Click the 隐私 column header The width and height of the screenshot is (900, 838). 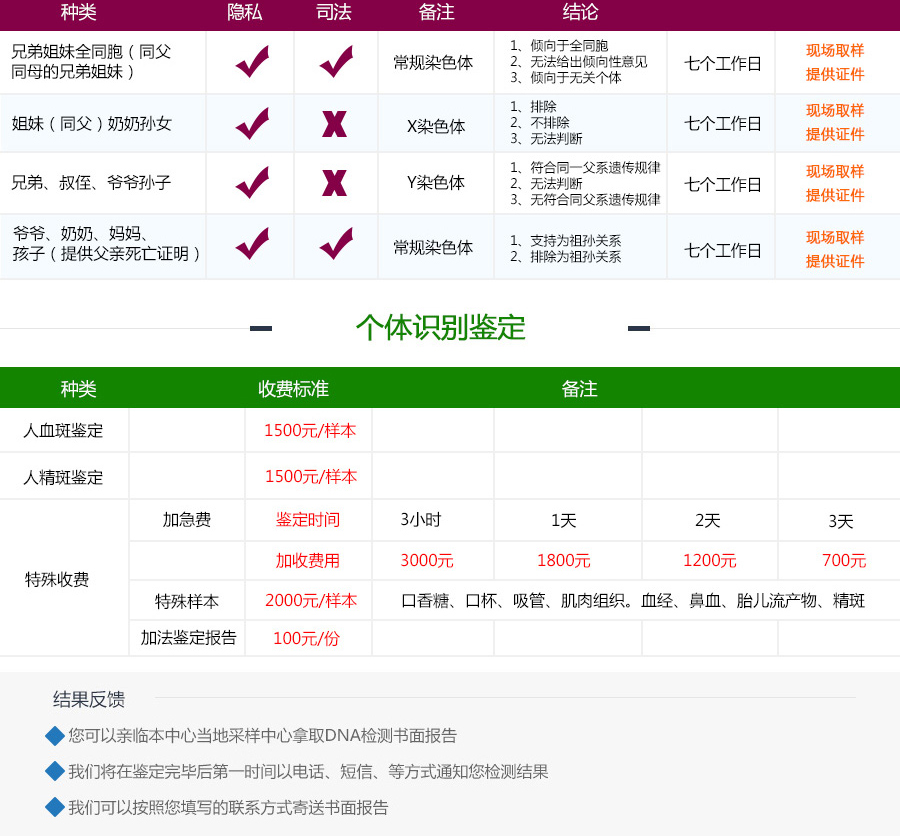point(245,12)
